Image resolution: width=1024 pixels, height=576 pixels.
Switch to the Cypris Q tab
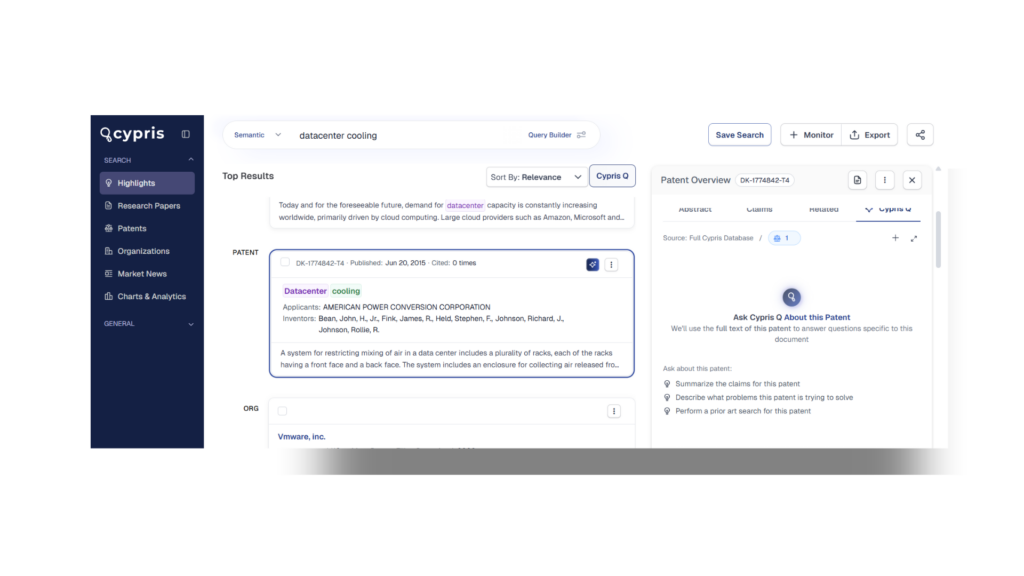click(888, 210)
